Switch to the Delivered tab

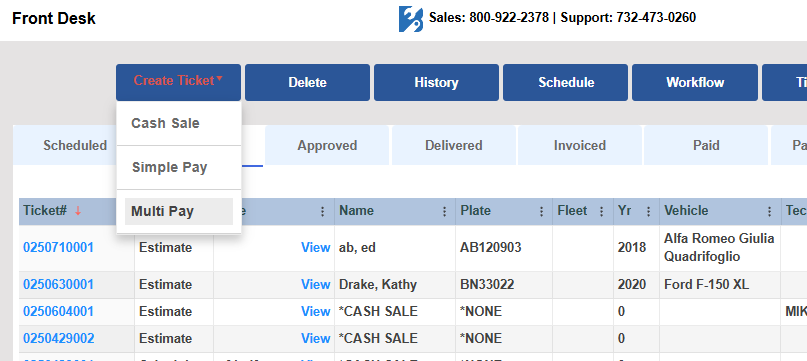(x=453, y=146)
